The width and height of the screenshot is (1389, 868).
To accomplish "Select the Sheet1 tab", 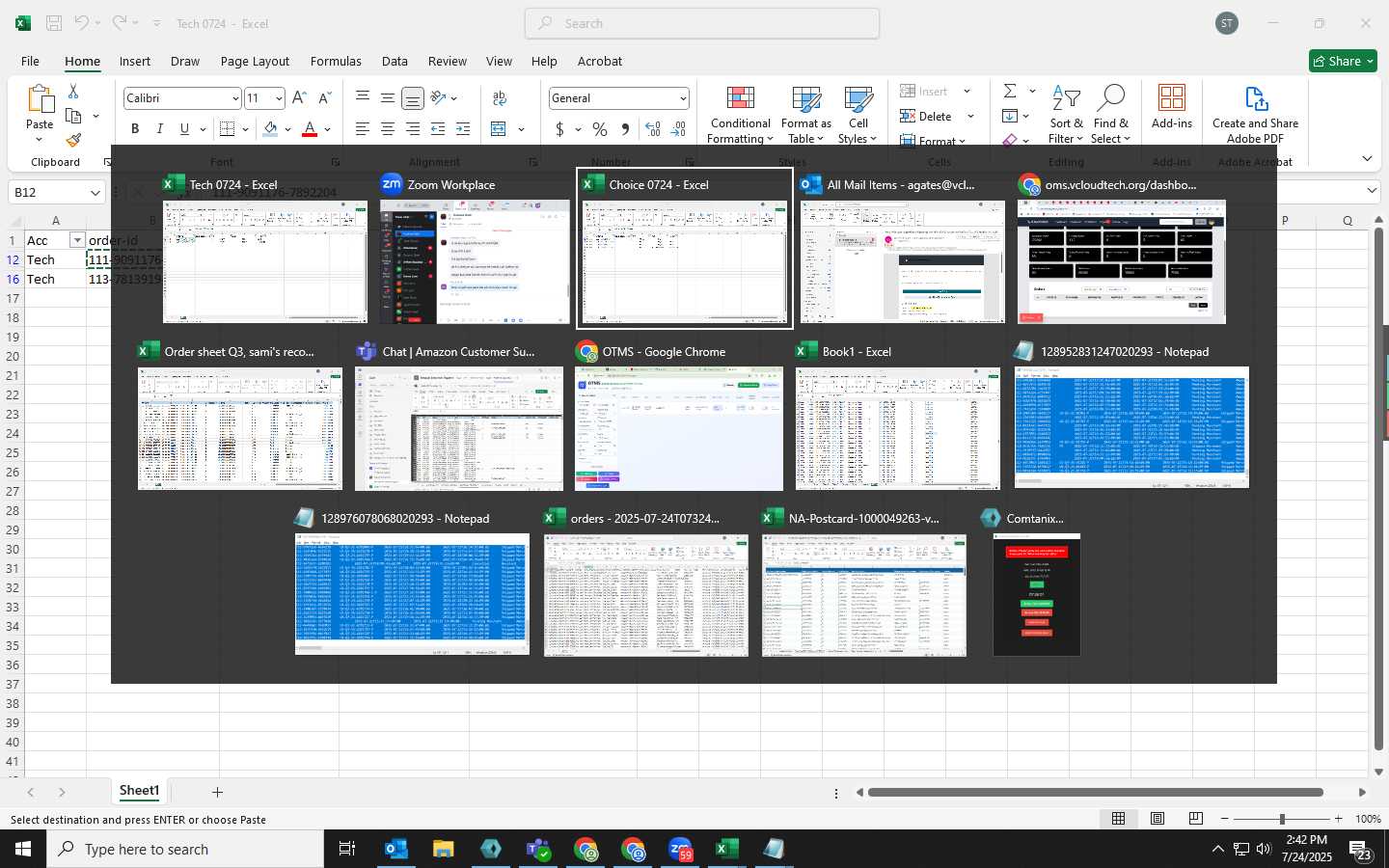I will 139,791.
